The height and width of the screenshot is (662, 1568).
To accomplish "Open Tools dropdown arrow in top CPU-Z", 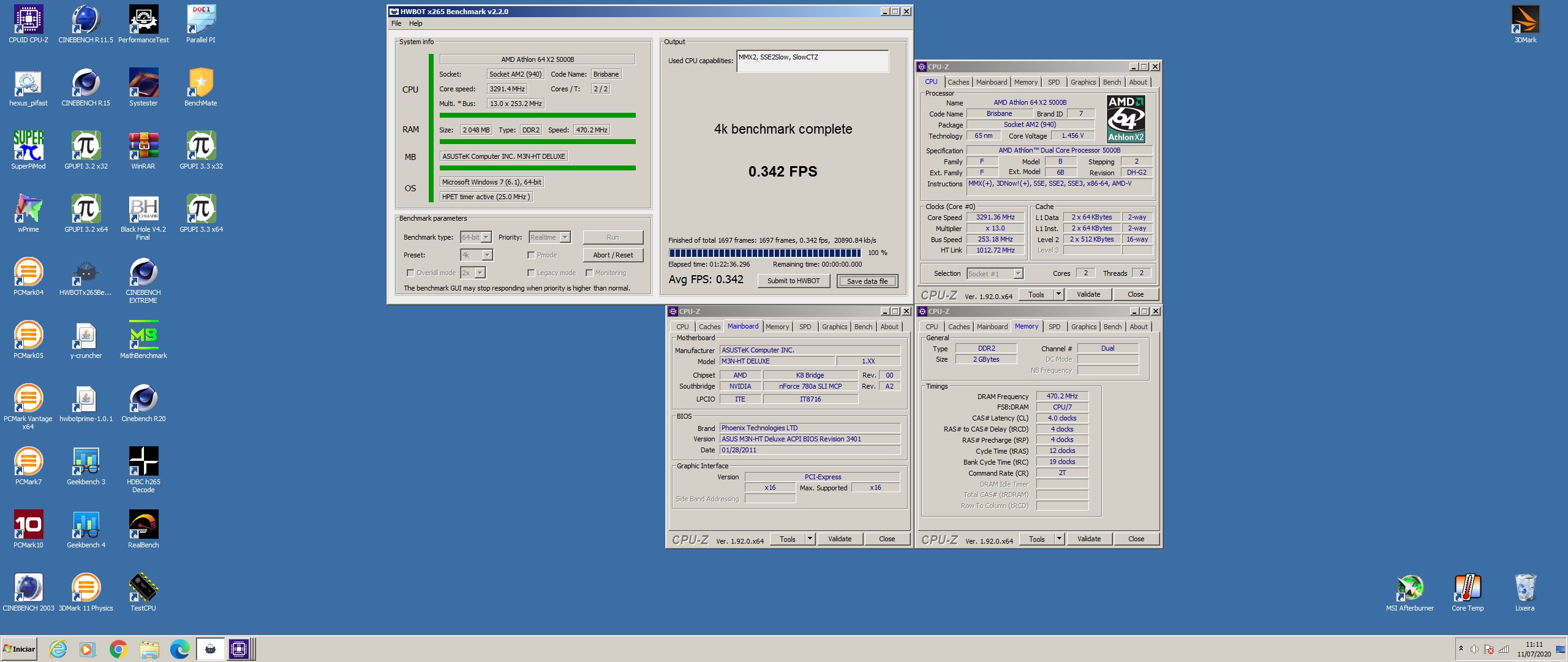I will click(x=1058, y=294).
